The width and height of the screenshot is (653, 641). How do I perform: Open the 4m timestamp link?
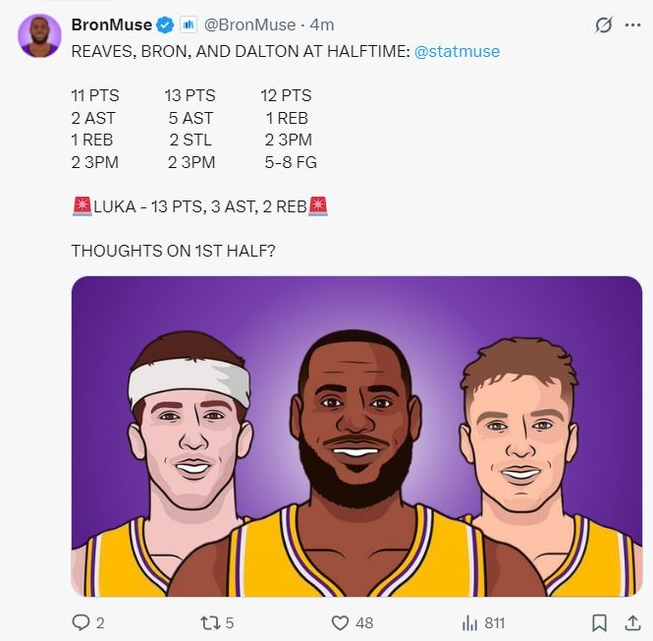[322, 24]
